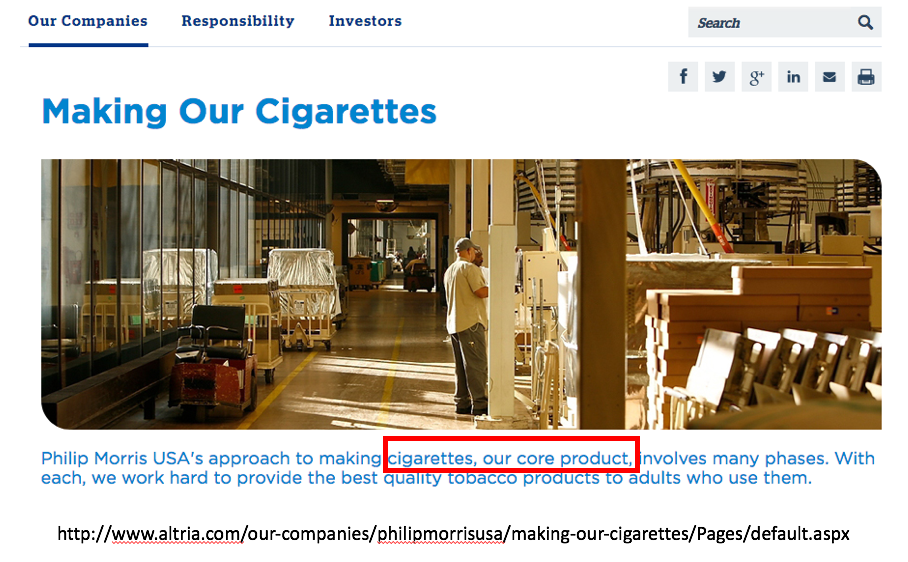Email this page envelope icon
Viewport: 908px width, 562px height.
point(829,77)
